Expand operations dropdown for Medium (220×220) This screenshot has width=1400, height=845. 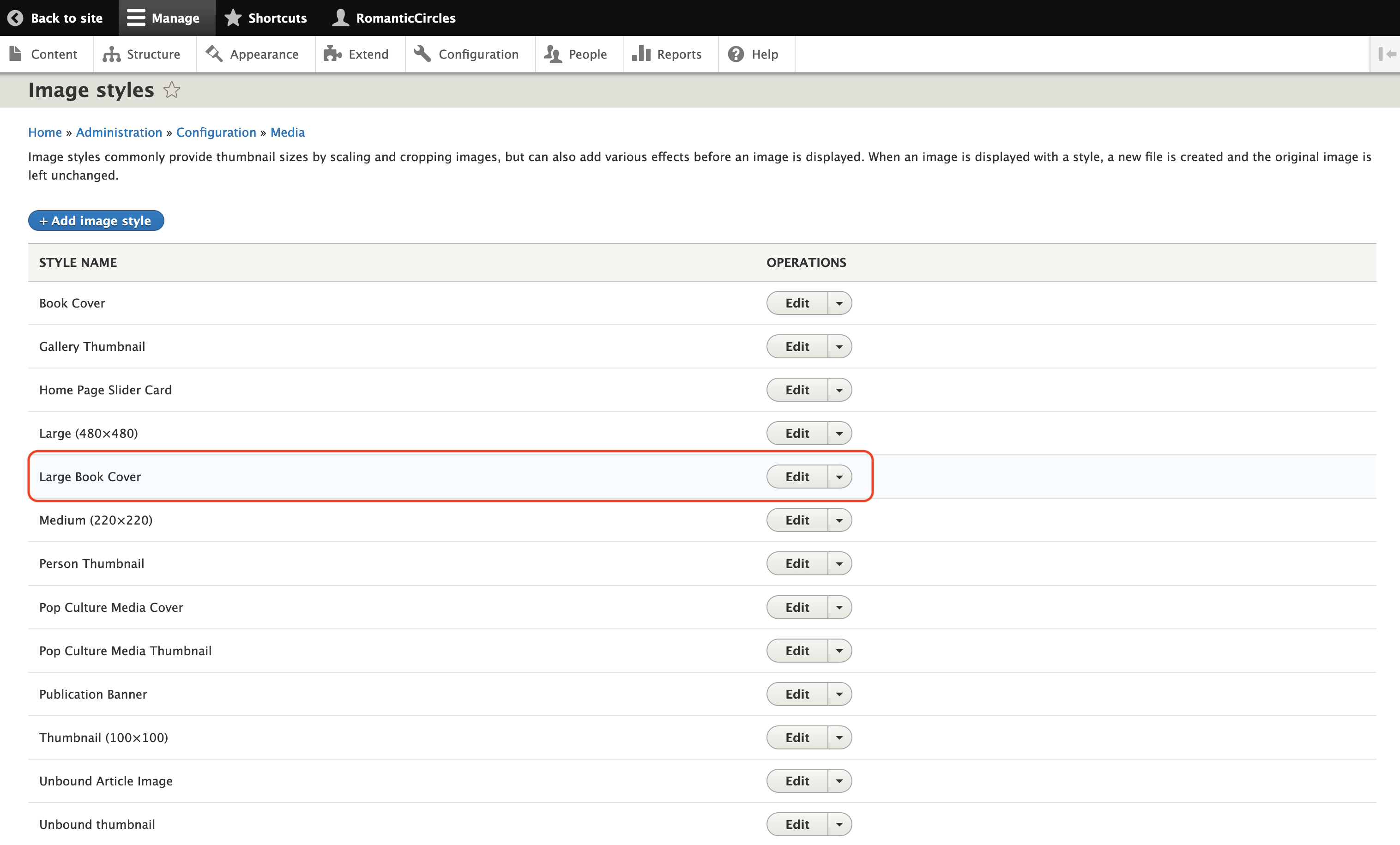coord(839,520)
